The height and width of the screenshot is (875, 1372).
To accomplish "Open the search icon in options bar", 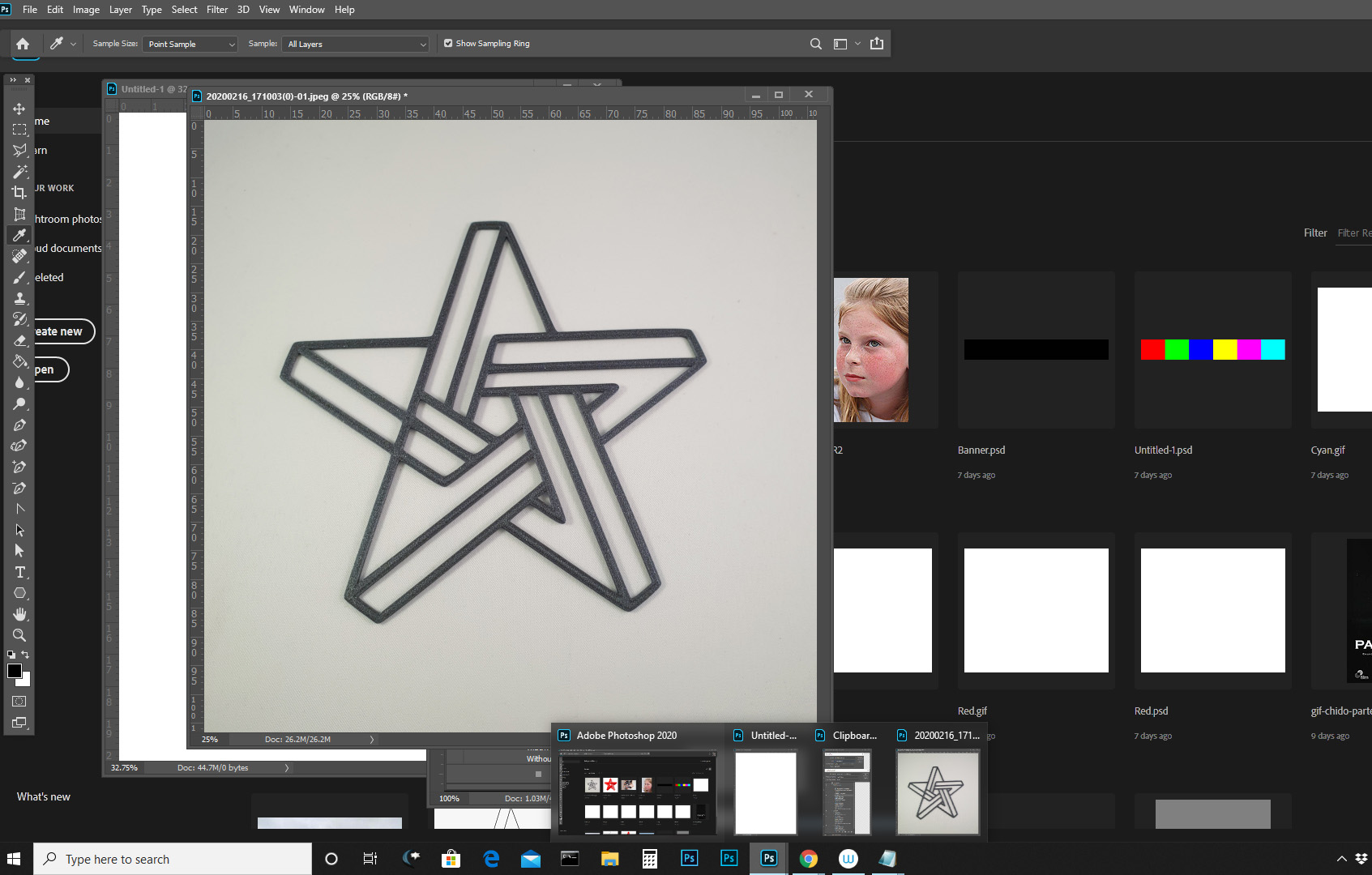I will click(815, 44).
